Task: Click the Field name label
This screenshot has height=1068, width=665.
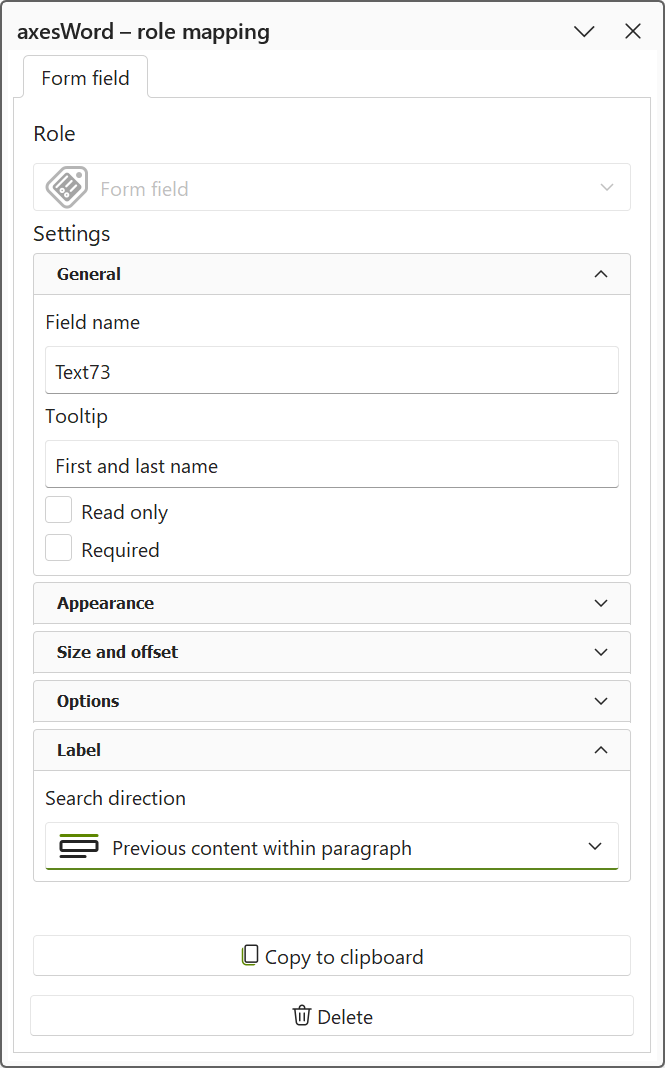Action: [x=93, y=321]
